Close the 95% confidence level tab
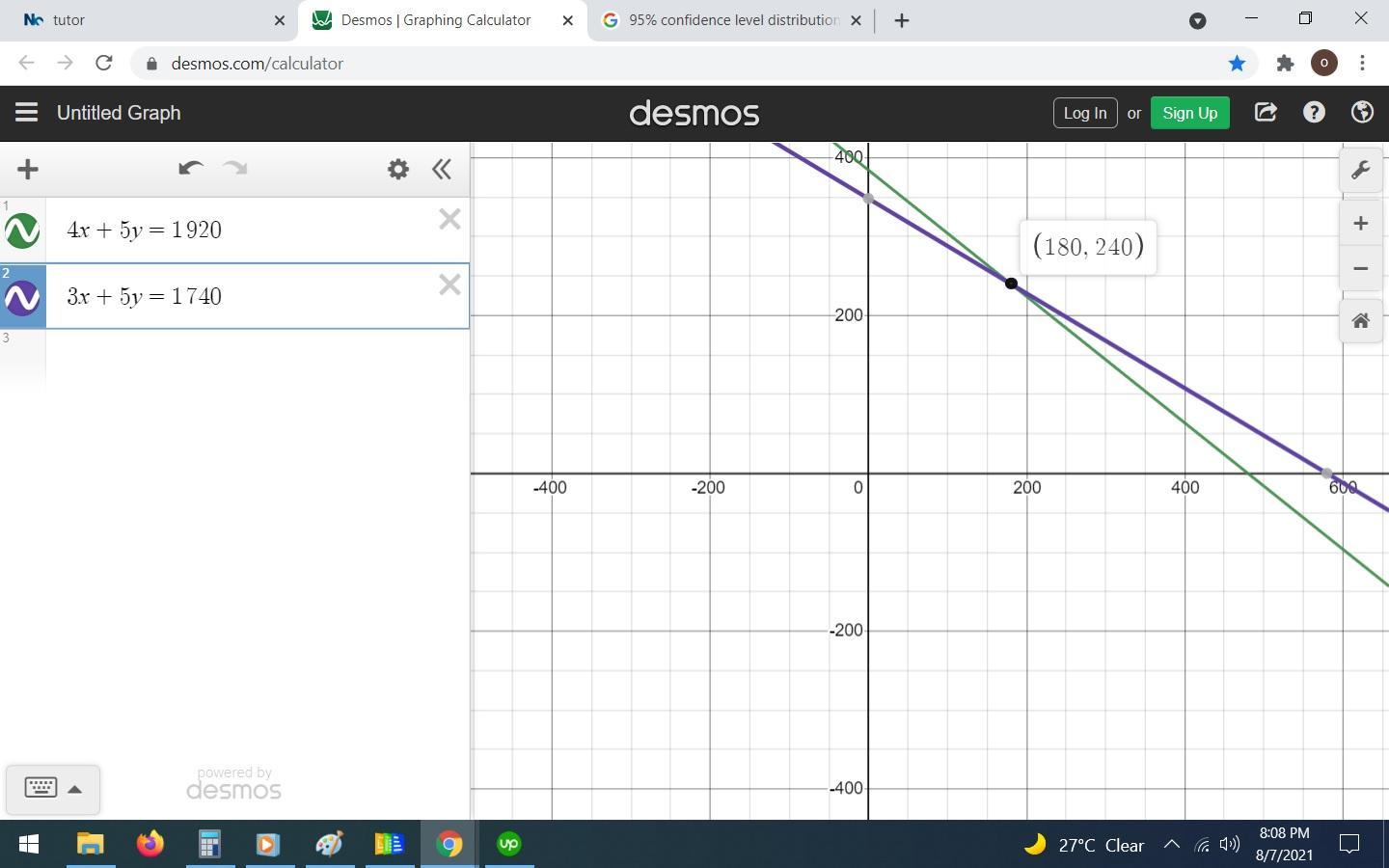This screenshot has width=1389, height=868. pos(856,20)
